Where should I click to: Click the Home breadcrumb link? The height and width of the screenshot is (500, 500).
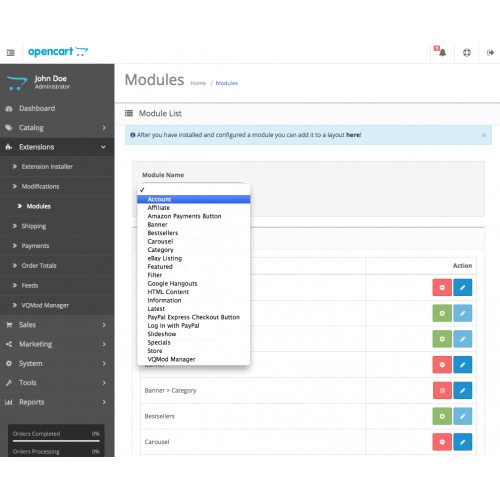coord(198,83)
